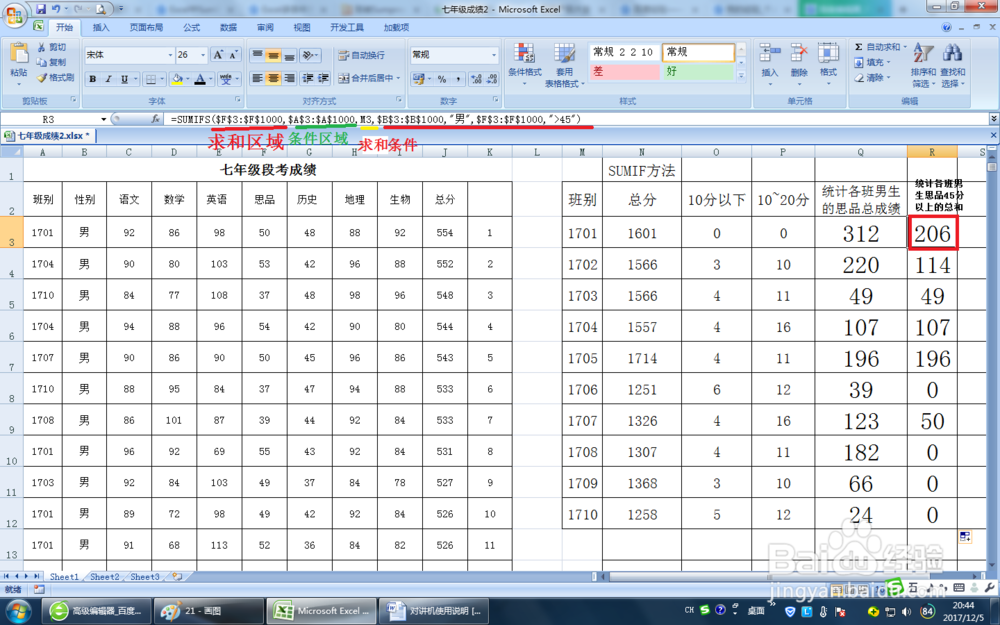
Task: Click the 自动换行 wrap text button
Action: (x=362, y=55)
